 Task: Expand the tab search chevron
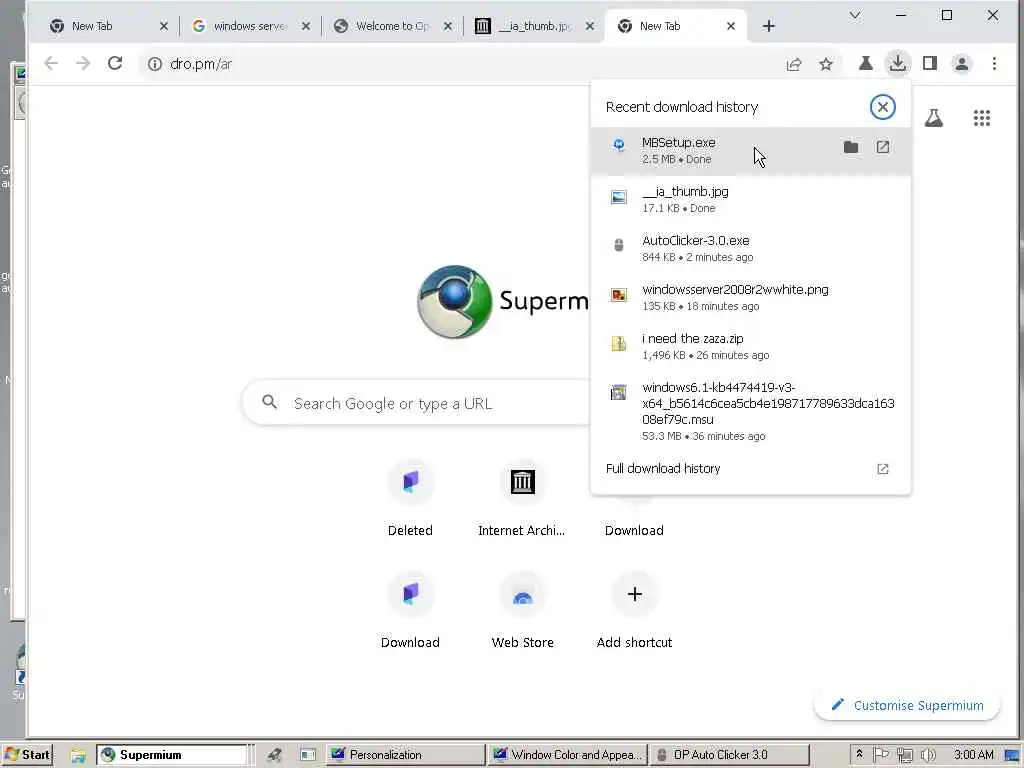tap(855, 15)
